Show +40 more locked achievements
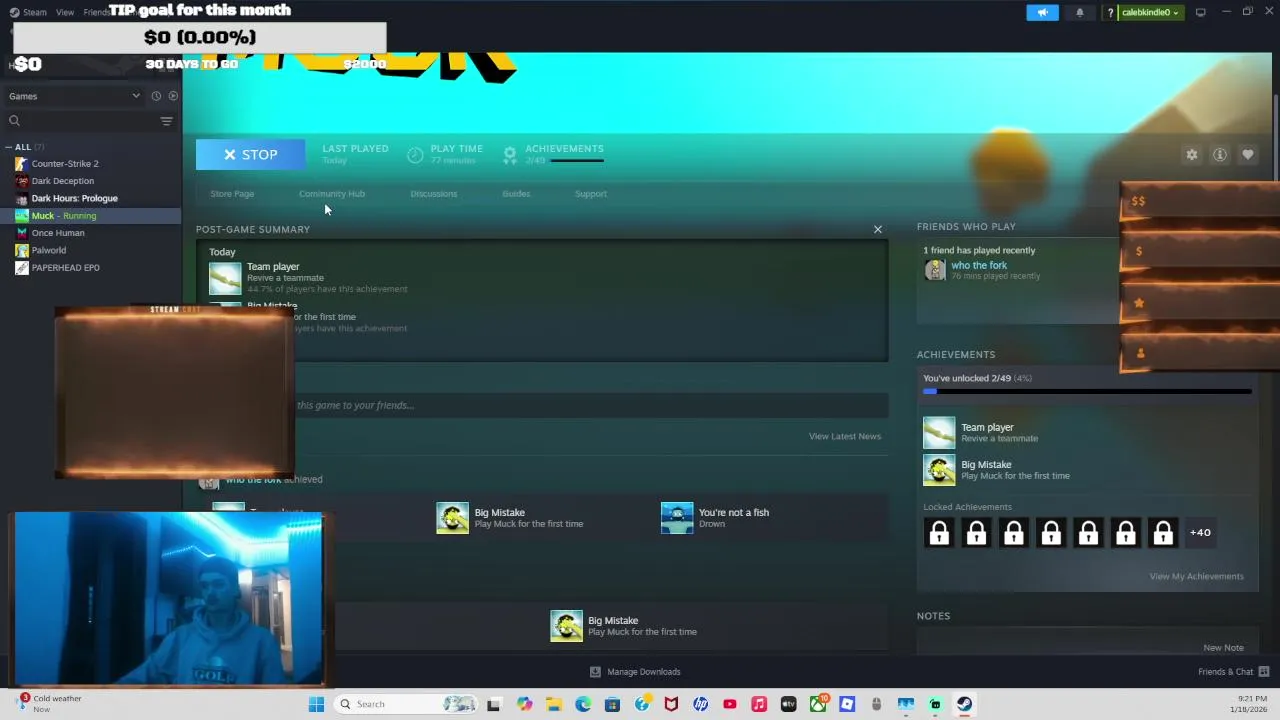This screenshot has width=1280, height=720. click(1200, 533)
